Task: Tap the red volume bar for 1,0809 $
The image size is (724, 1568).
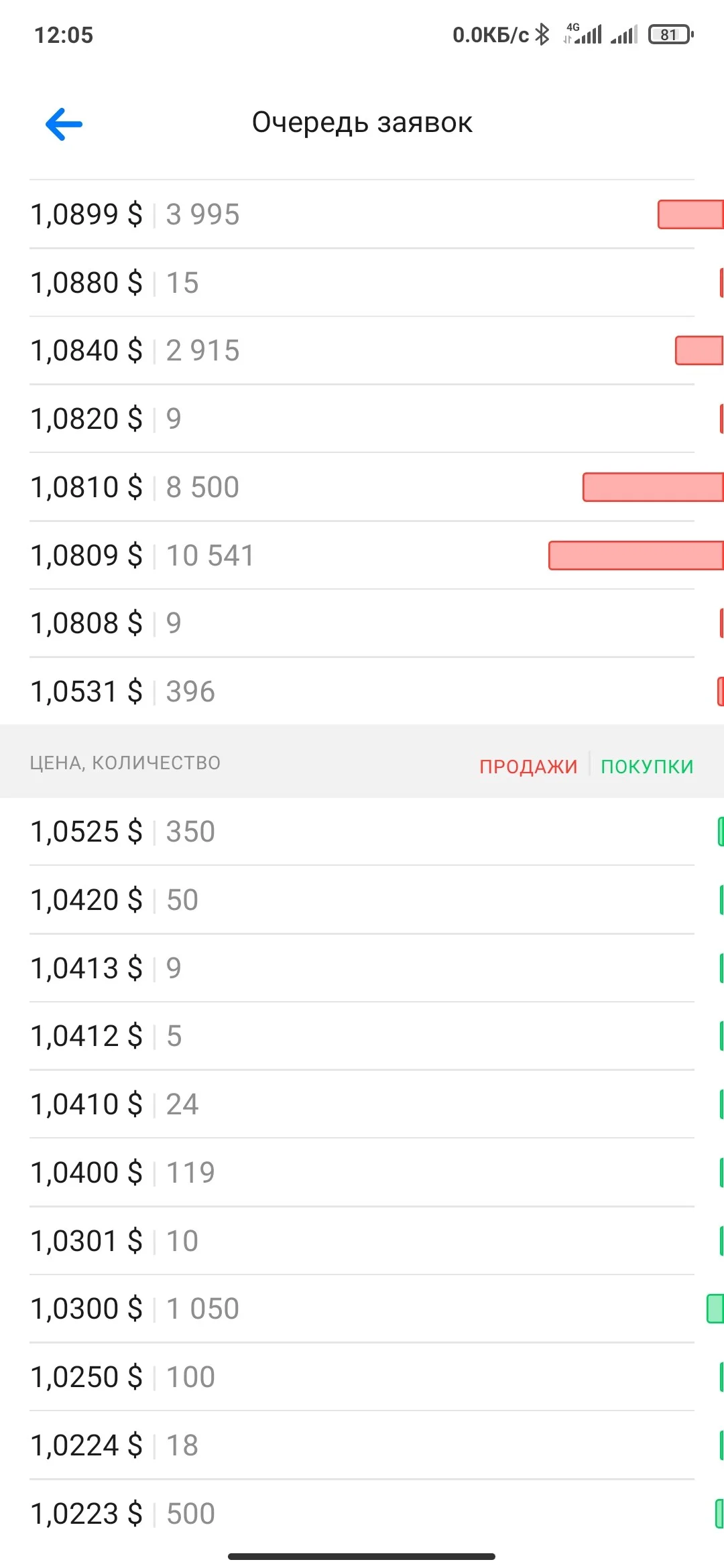Action: [636, 556]
